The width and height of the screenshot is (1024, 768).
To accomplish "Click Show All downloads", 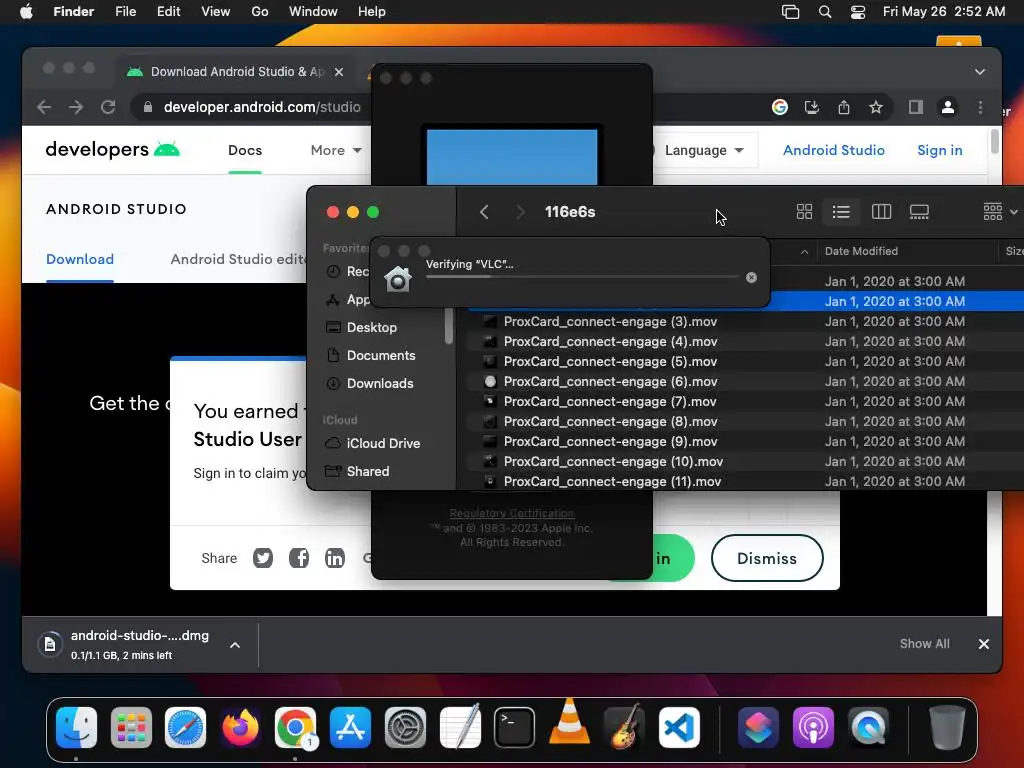I will coord(924,644).
